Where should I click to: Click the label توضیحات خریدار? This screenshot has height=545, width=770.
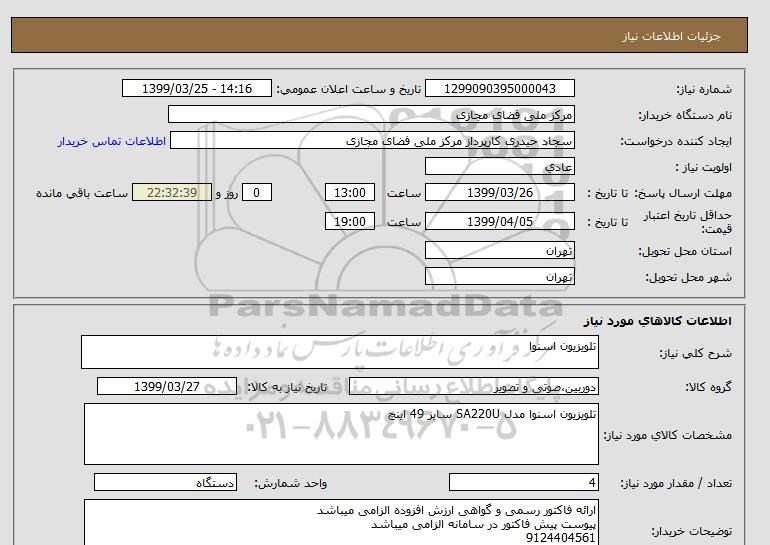691,531
